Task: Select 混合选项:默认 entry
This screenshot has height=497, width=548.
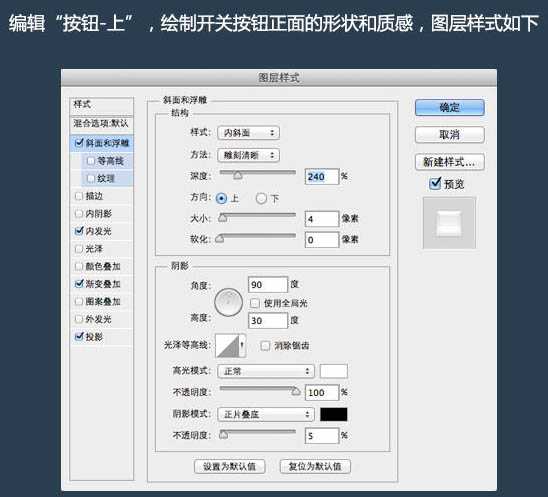Action: click(x=101, y=124)
